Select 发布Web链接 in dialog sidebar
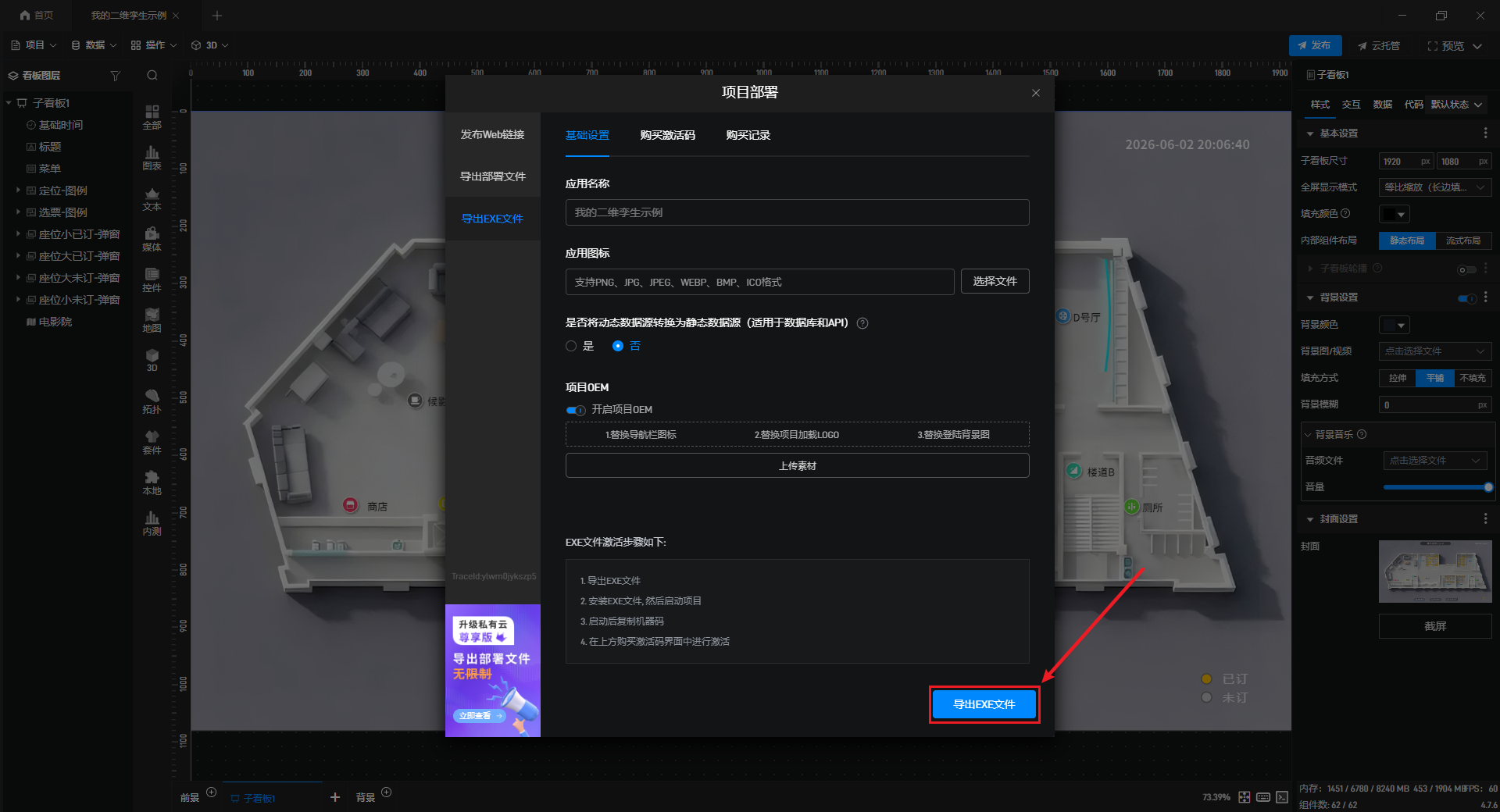The width and height of the screenshot is (1500, 812). pyautogui.click(x=492, y=134)
